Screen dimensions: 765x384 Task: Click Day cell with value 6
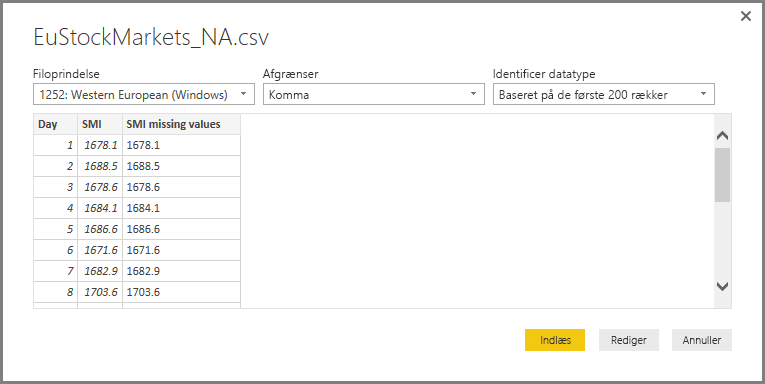point(55,250)
